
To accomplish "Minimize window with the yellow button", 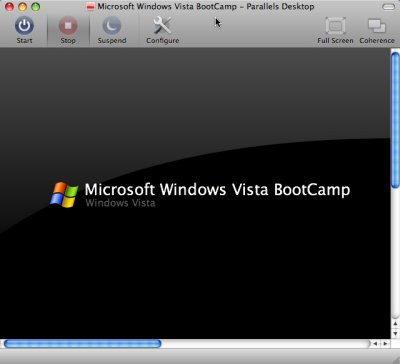I will 22,7.
